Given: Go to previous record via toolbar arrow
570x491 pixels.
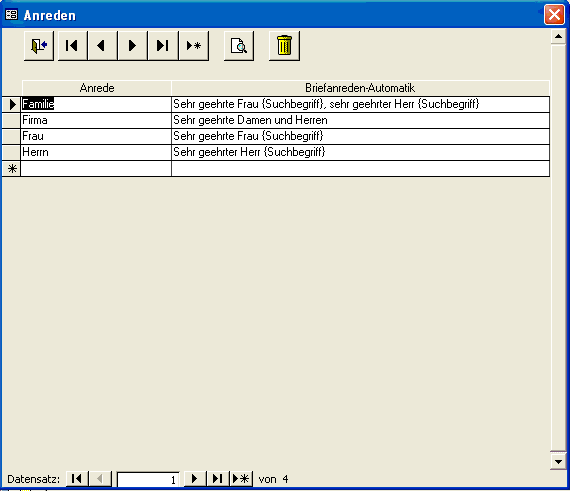Looking at the screenshot, I should coord(103,46).
